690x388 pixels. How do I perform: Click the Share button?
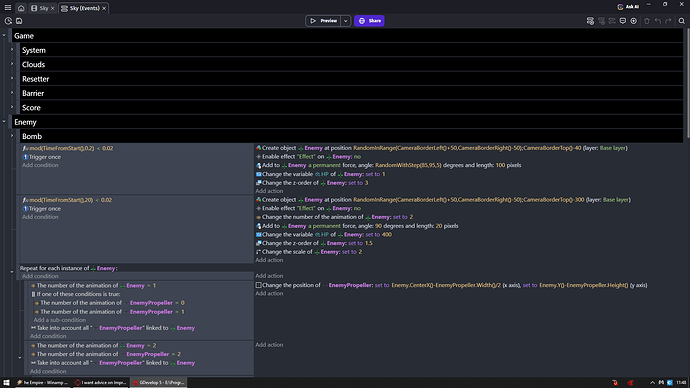369,21
